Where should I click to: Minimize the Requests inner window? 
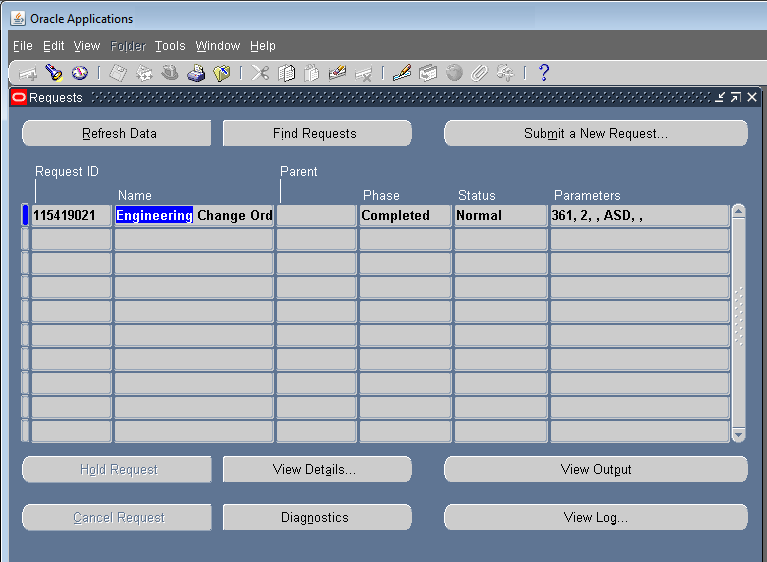tap(720, 97)
